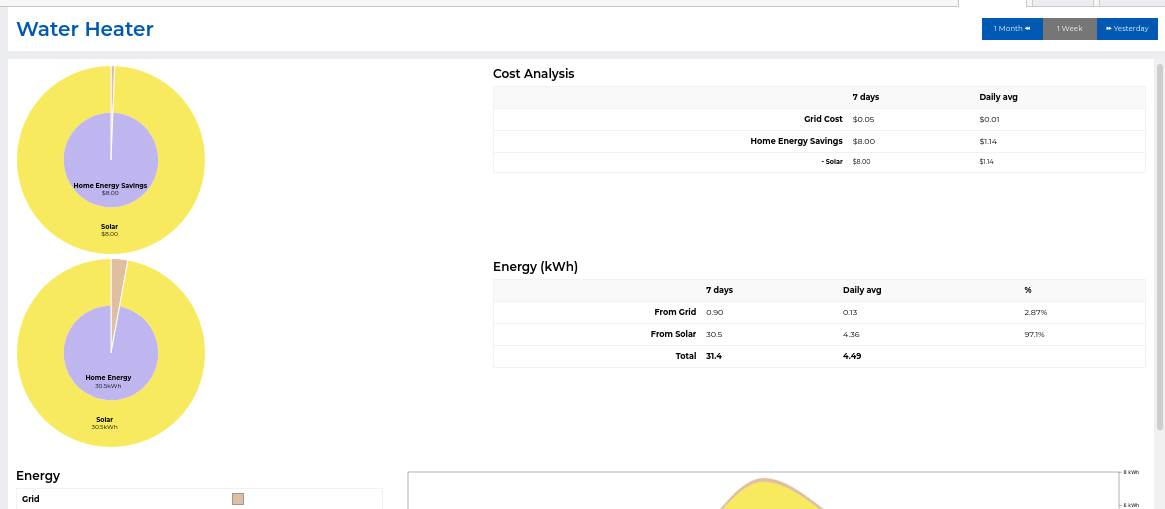This screenshot has width=1165, height=509.
Task: Click the Water Heater page title
Action: point(85,29)
